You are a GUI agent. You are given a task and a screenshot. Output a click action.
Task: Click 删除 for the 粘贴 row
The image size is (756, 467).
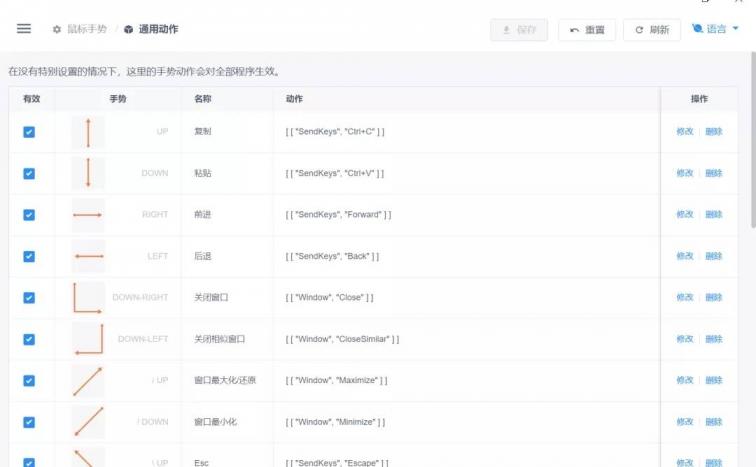714,173
